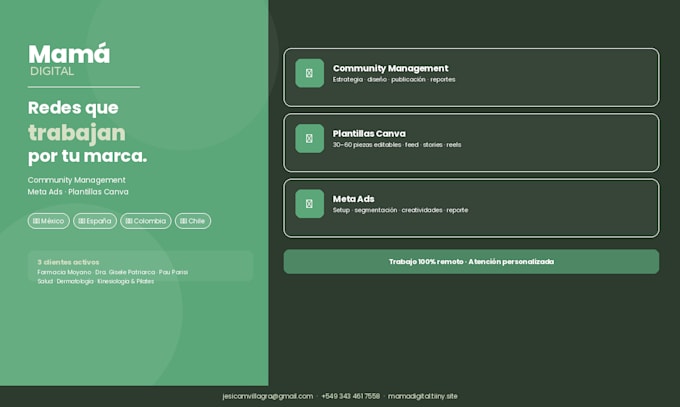Click the DIGITAL subtitle under the logo
Image resolution: width=680 pixels, height=407 pixels.
52,72
